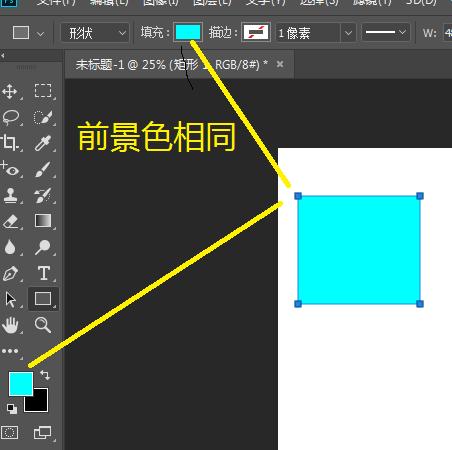Reset default foreground and background colors

point(12,408)
